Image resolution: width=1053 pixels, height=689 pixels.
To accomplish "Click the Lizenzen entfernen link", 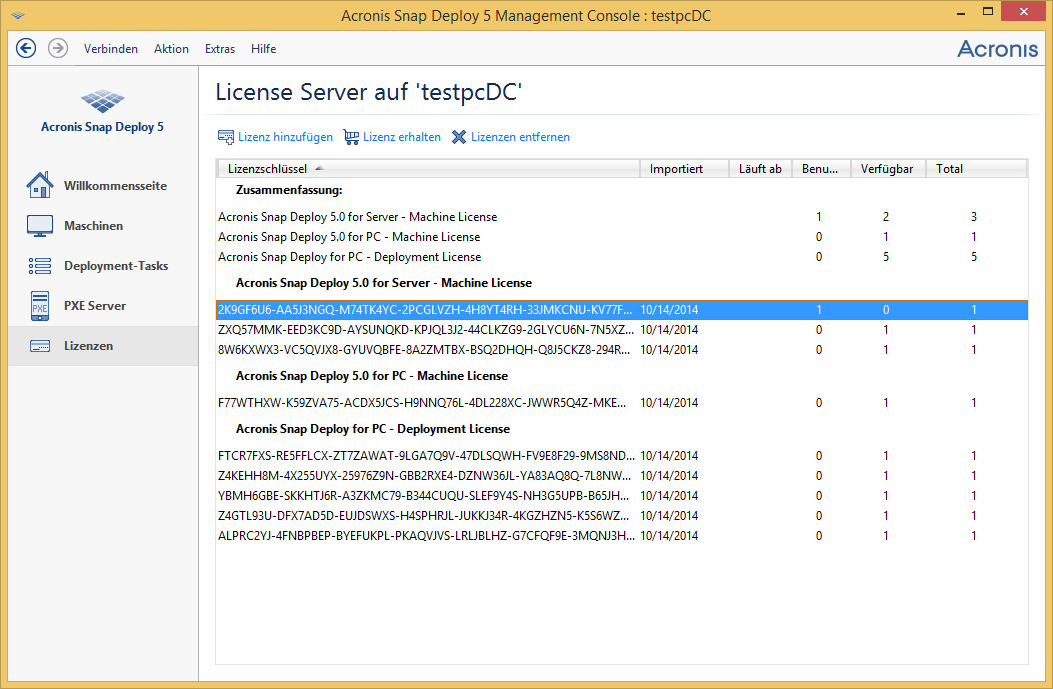I will pos(520,137).
